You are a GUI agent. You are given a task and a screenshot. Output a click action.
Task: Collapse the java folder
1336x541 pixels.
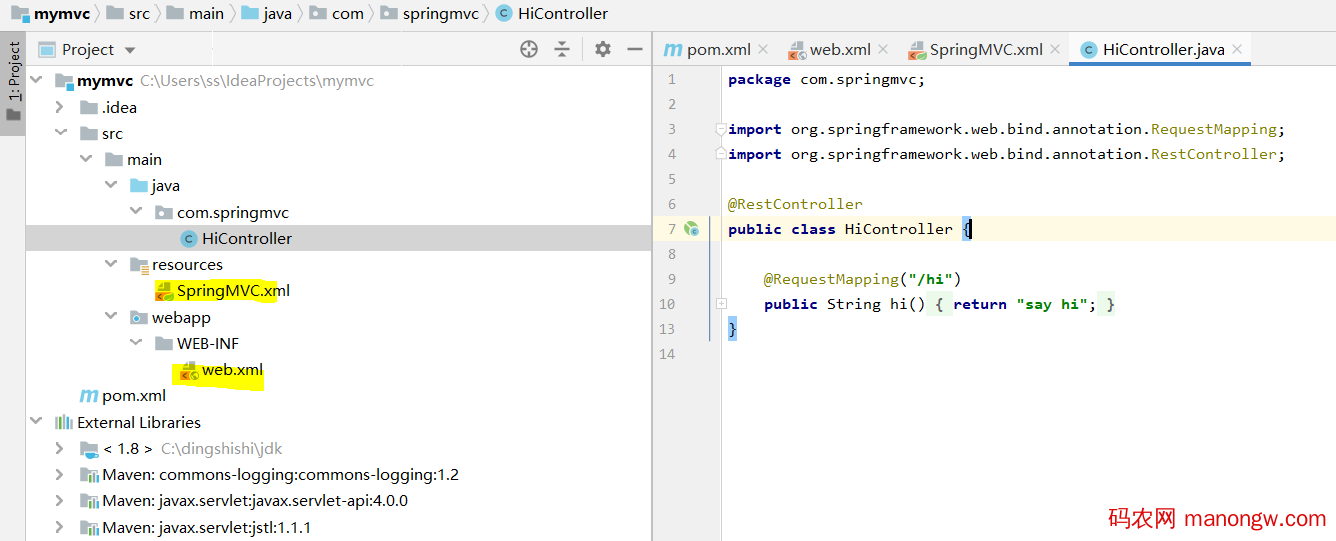point(111,185)
